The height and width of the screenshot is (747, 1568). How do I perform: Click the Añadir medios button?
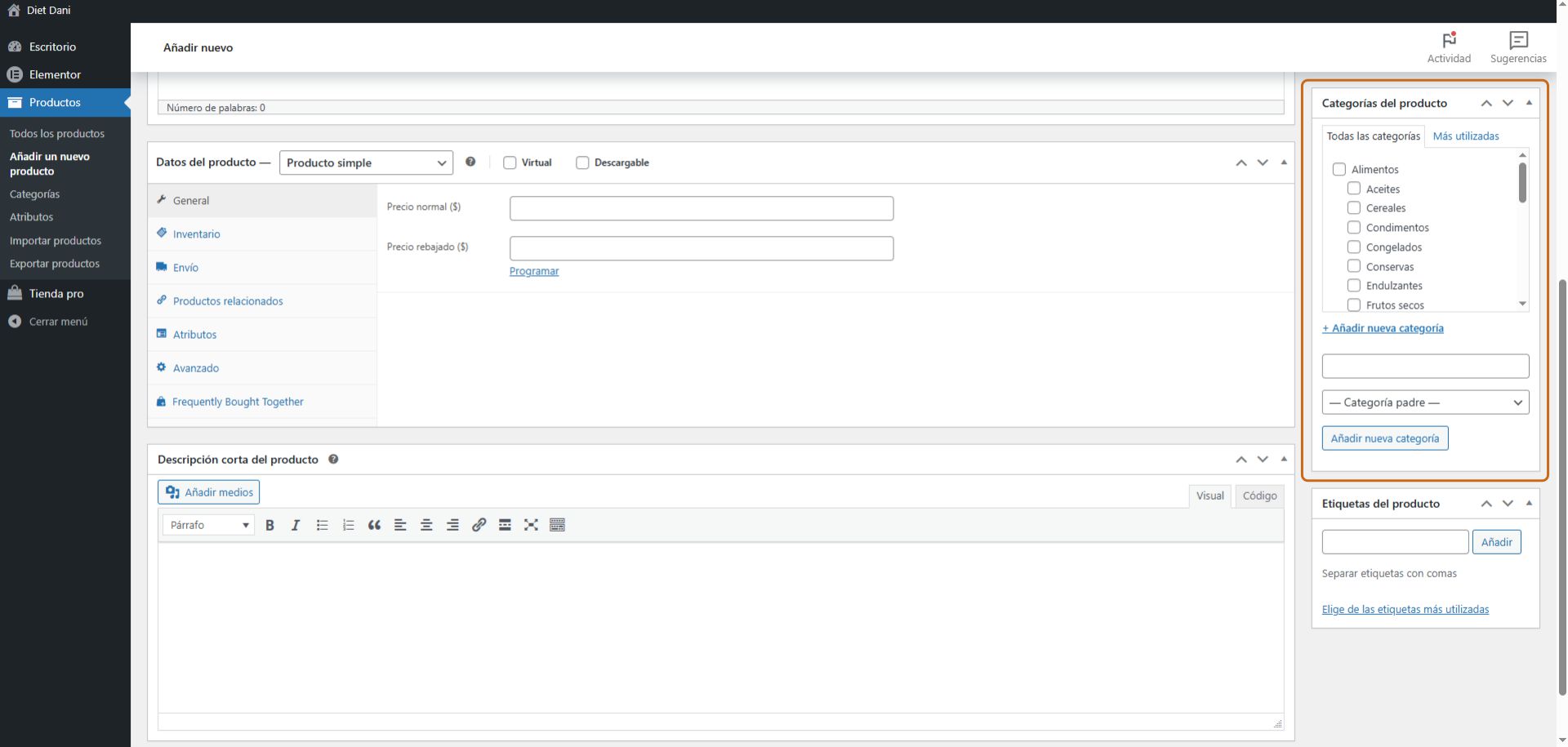(x=209, y=492)
